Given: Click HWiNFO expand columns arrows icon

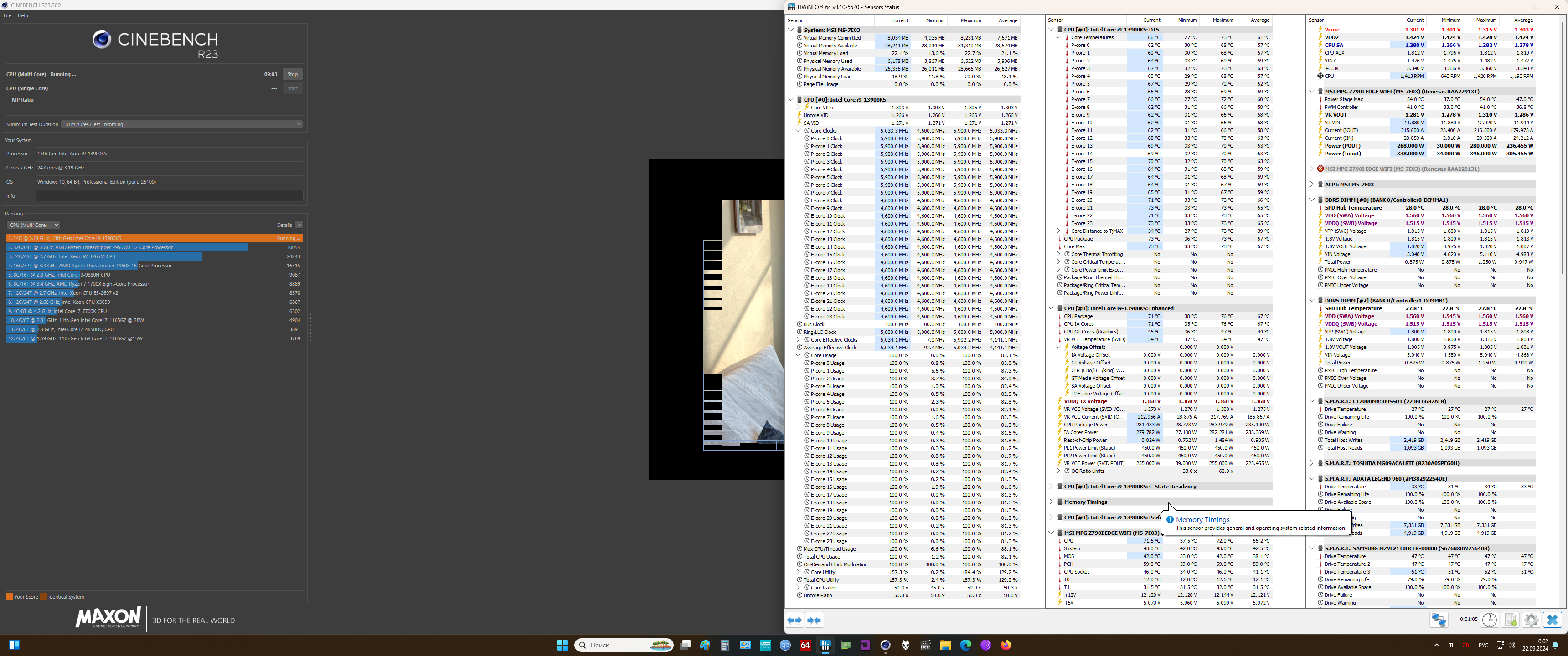Looking at the screenshot, I should 794,620.
